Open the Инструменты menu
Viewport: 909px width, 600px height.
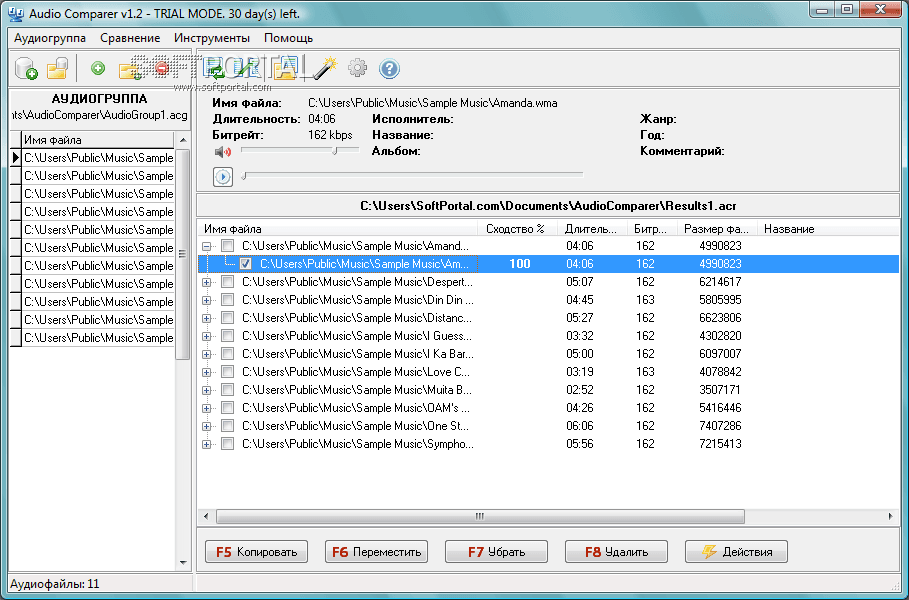[212, 38]
